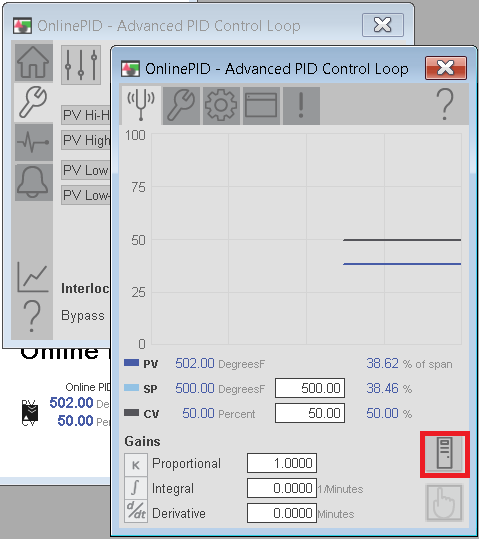
Task: Click the SP setpoint entry field
Action: coord(310,388)
